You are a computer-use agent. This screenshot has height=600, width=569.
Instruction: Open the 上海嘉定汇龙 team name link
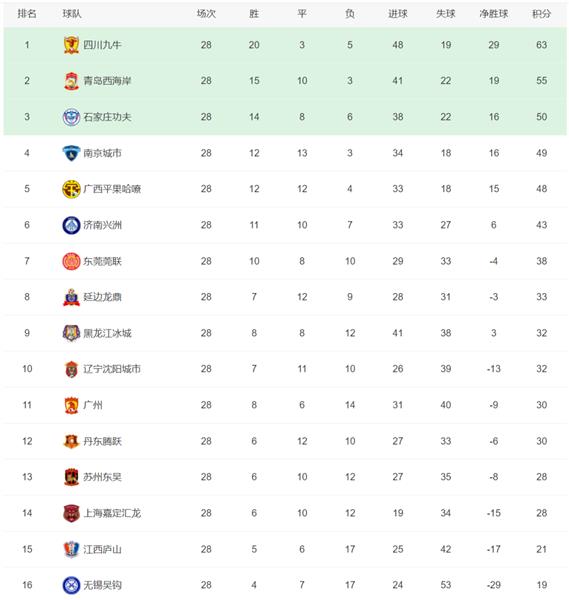click(112, 513)
